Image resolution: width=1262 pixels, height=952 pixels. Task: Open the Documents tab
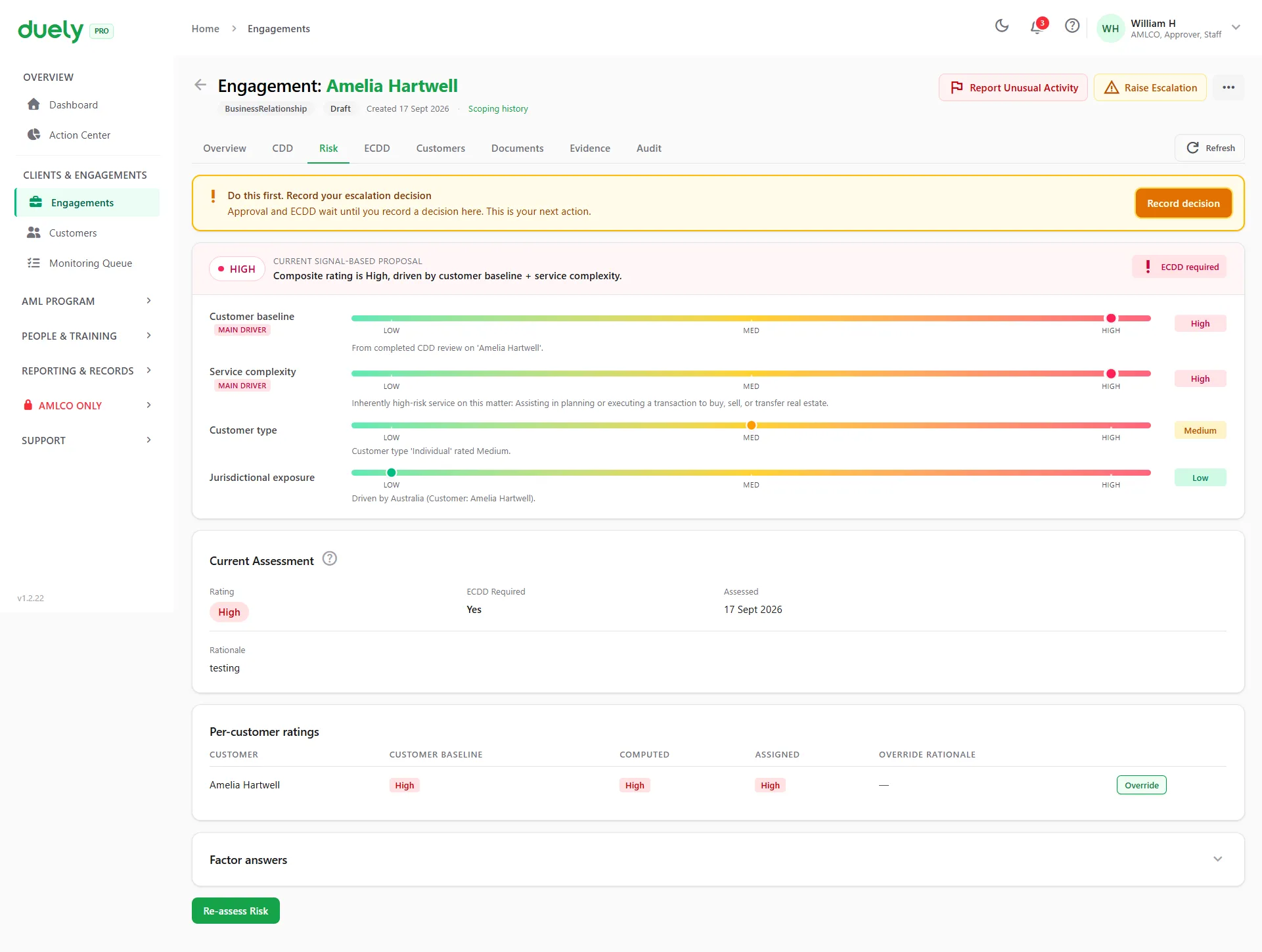click(x=517, y=148)
